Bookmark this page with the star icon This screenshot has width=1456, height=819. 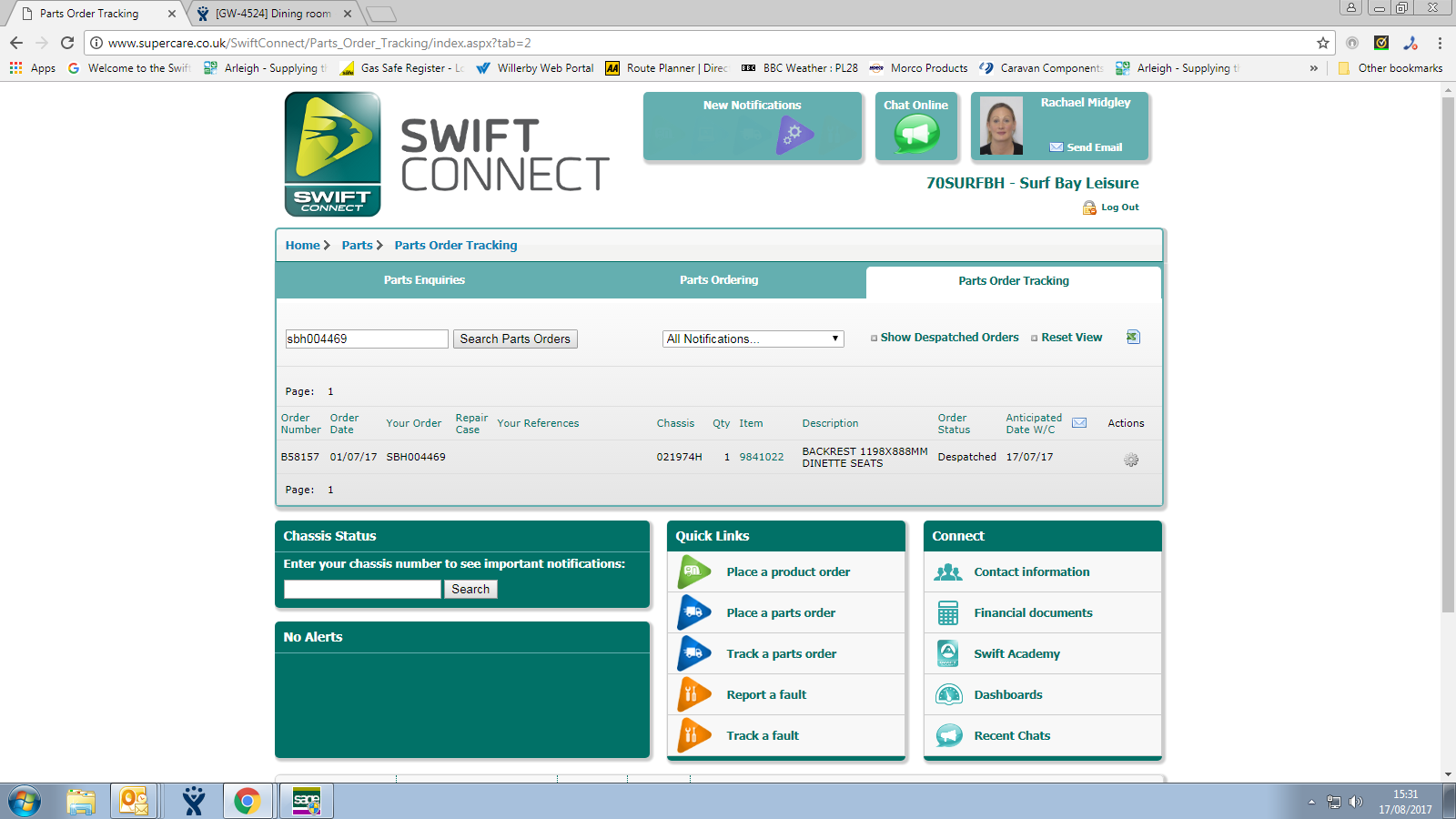(x=1323, y=43)
